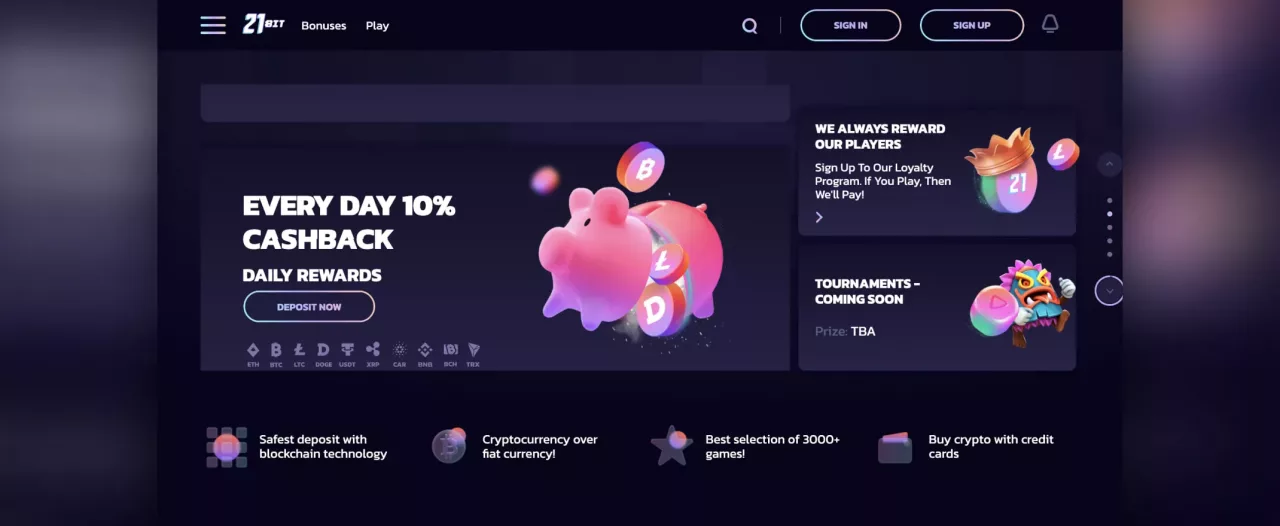This screenshot has height=526, width=1280.
Task: Go to next slide with down arrow
Action: coord(1109,291)
